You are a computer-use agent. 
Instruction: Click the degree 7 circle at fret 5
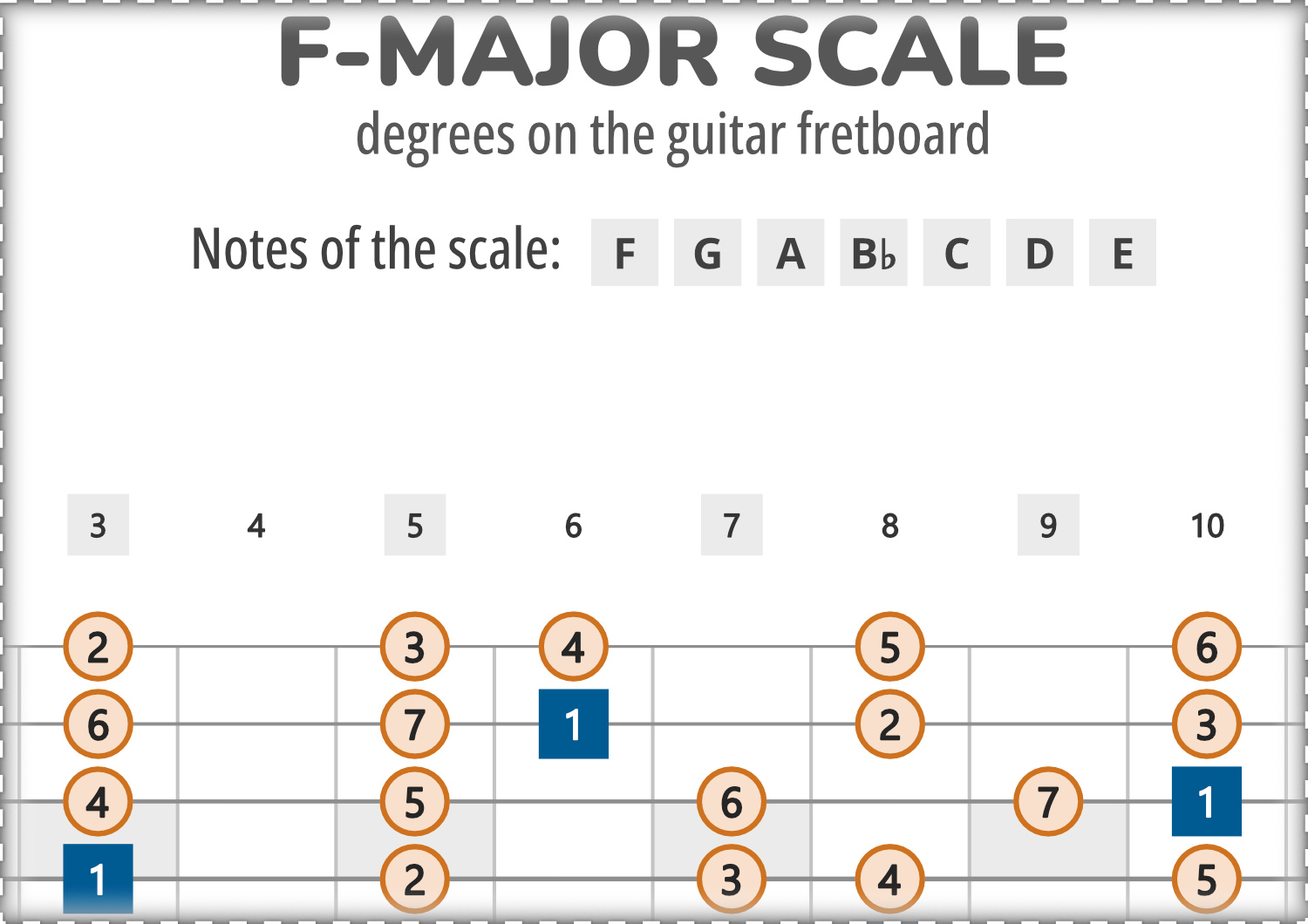415,724
